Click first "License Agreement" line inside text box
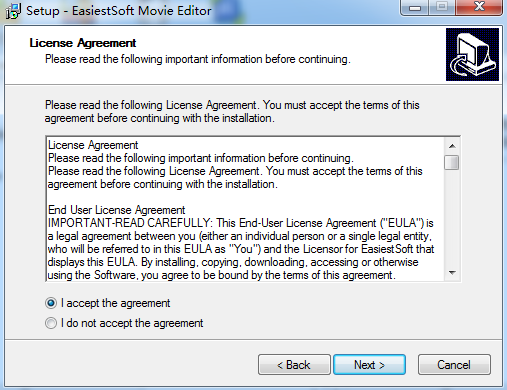The image size is (507, 390). (93, 145)
